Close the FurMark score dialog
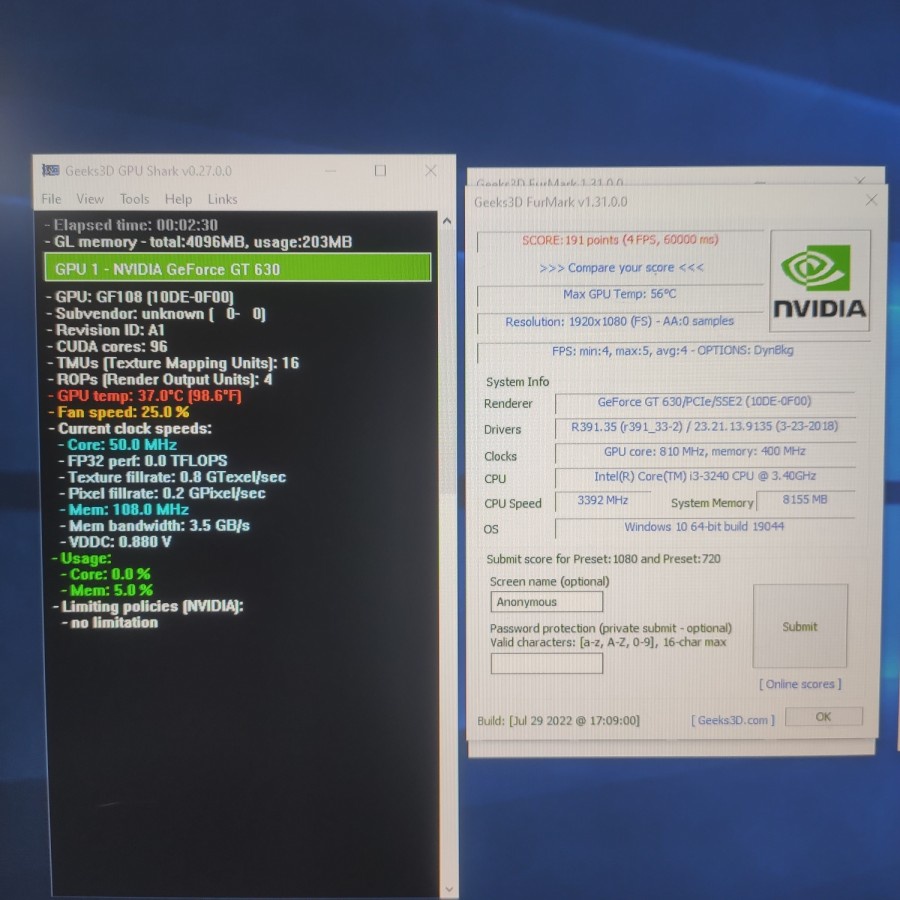The width and height of the screenshot is (900, 900). pos(870,200)
